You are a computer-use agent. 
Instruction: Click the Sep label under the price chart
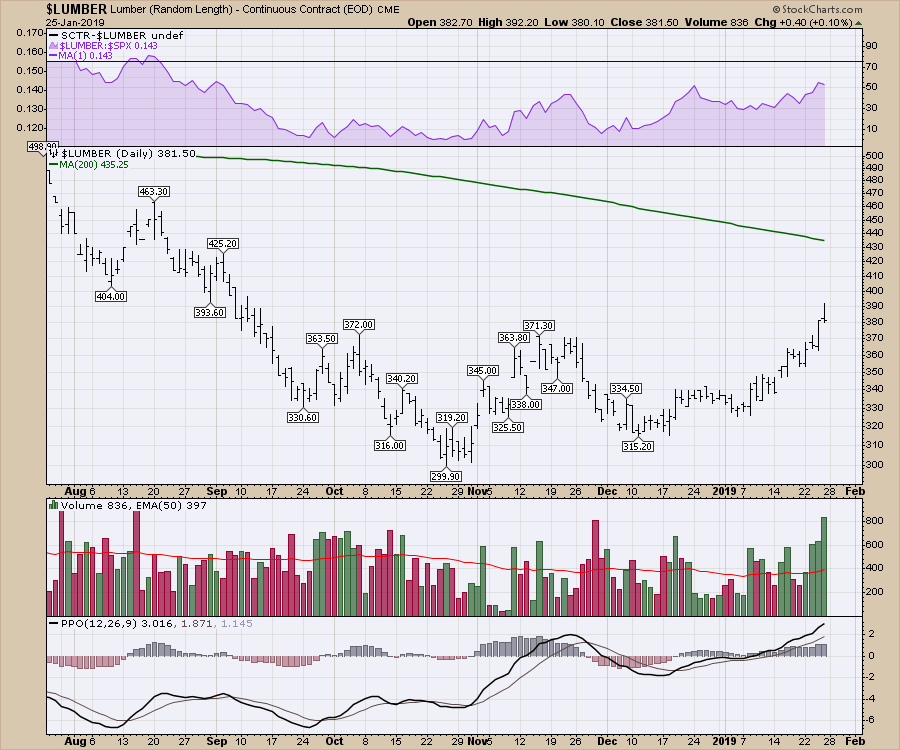[217, 491]
